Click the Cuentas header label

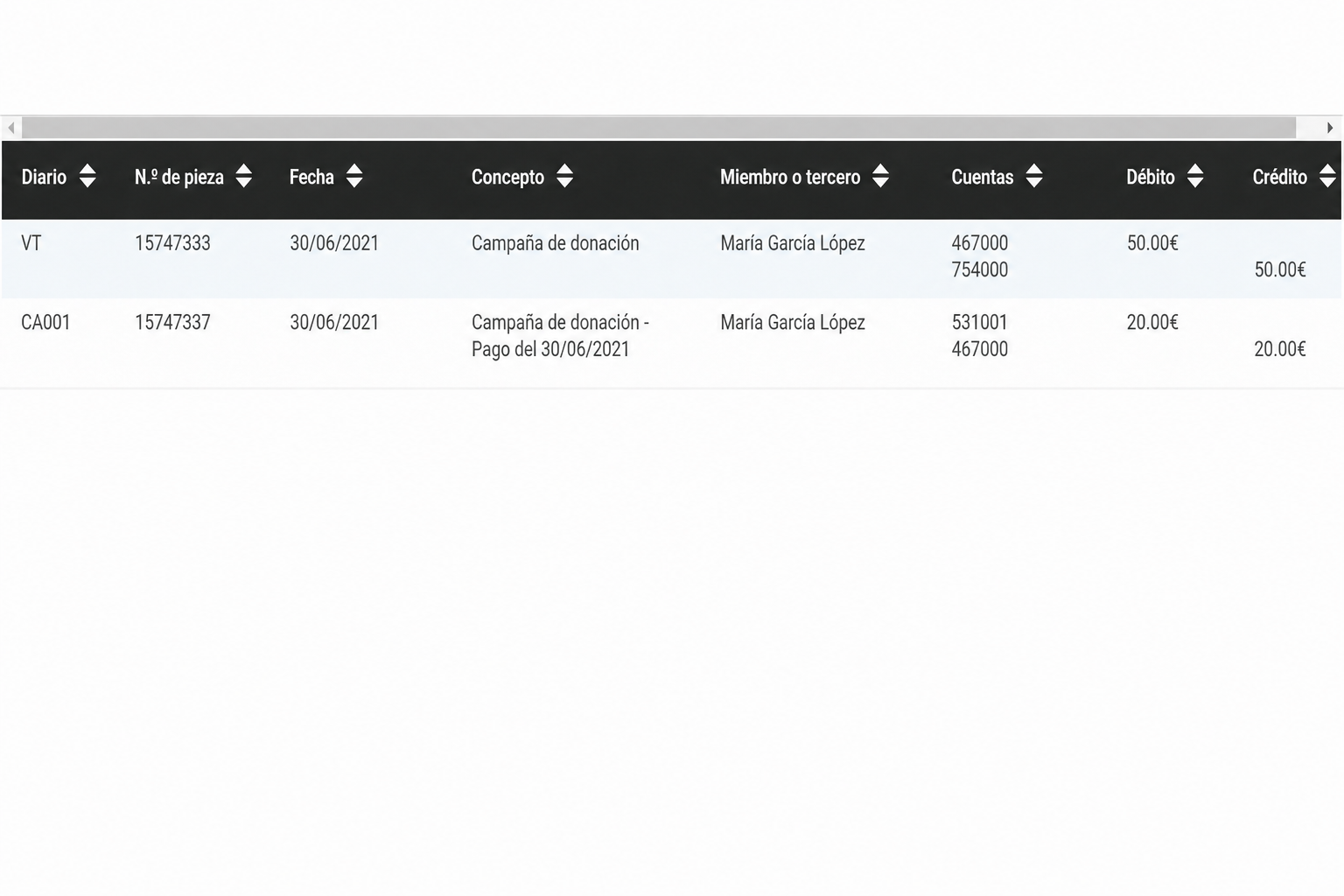(x=983, y=177)
